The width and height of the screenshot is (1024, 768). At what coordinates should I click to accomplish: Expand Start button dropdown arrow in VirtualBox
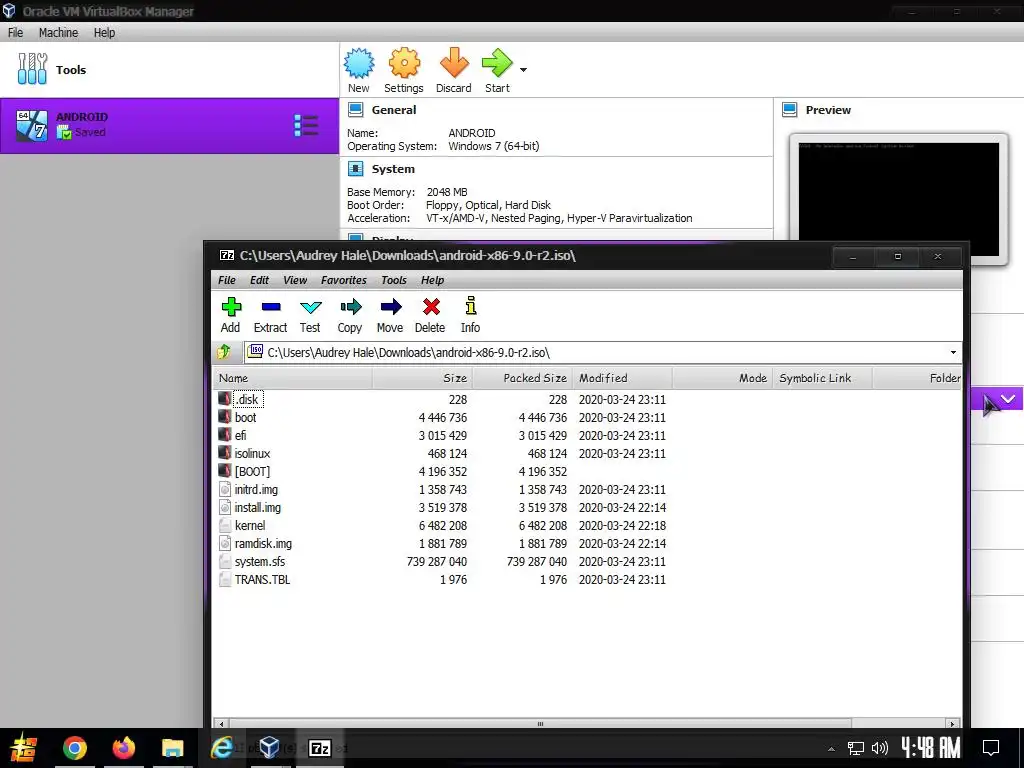523,69
